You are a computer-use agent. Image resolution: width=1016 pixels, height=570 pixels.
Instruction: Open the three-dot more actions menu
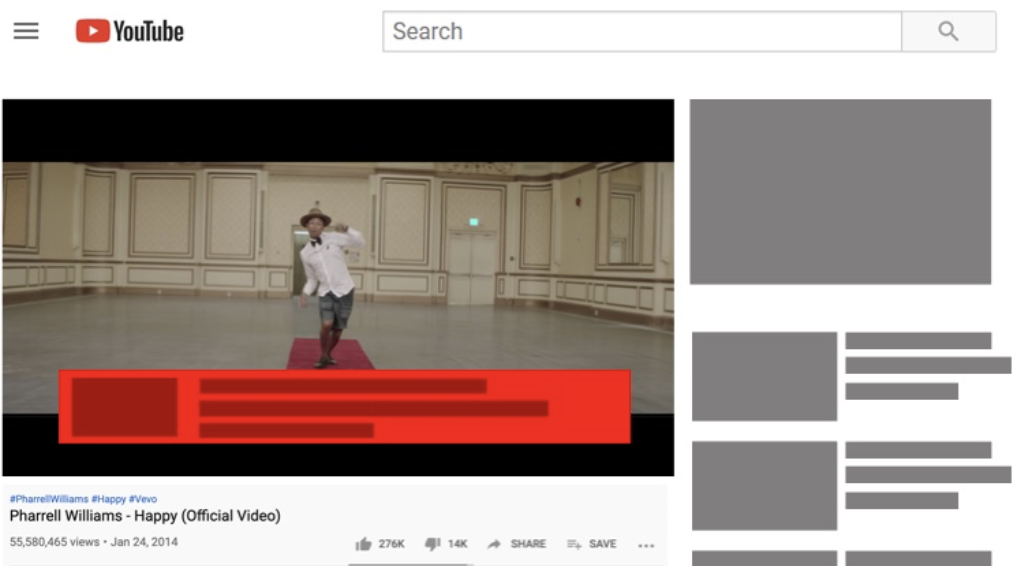click(646, 545)
